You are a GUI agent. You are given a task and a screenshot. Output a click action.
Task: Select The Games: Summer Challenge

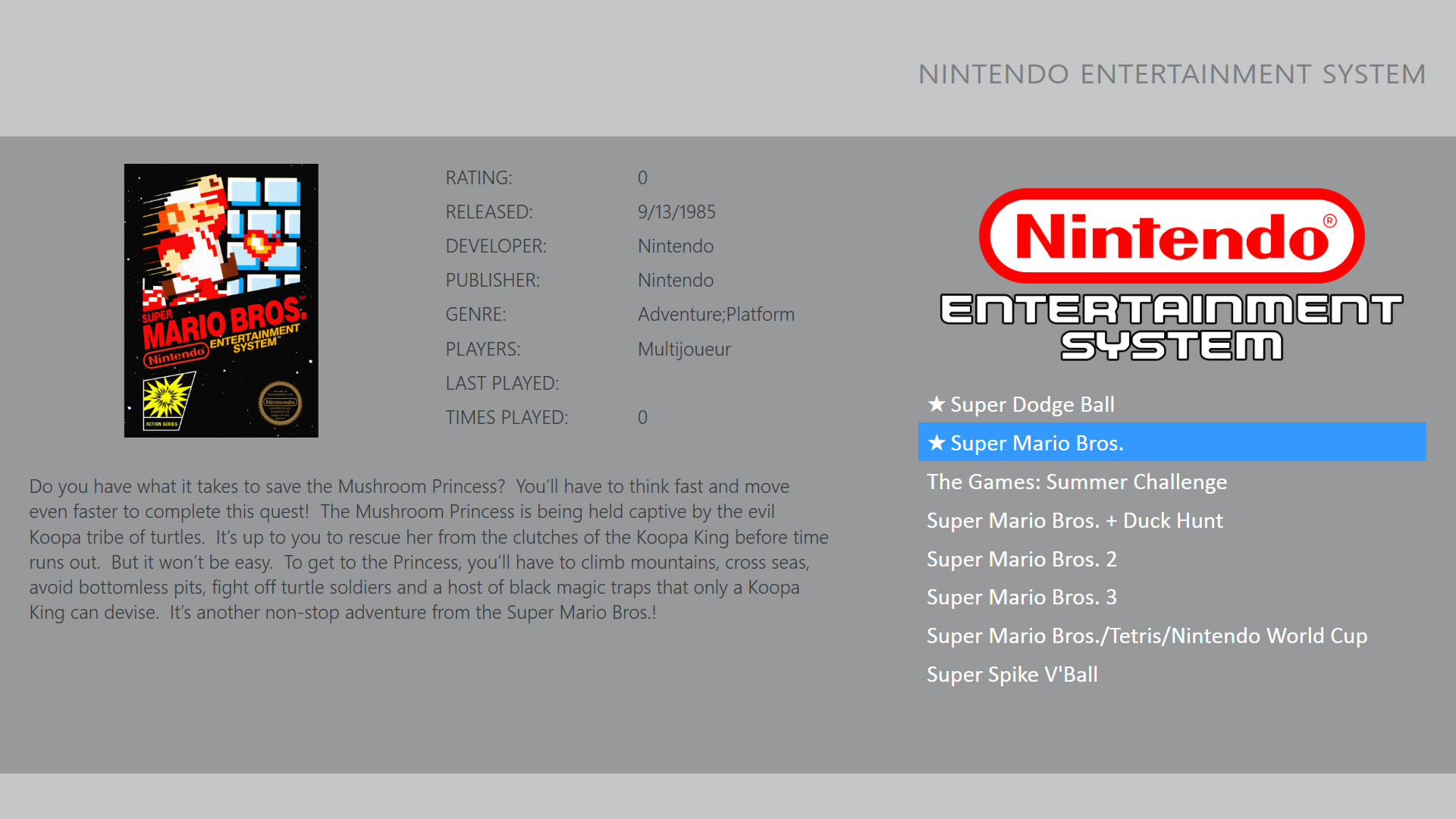1076,482
